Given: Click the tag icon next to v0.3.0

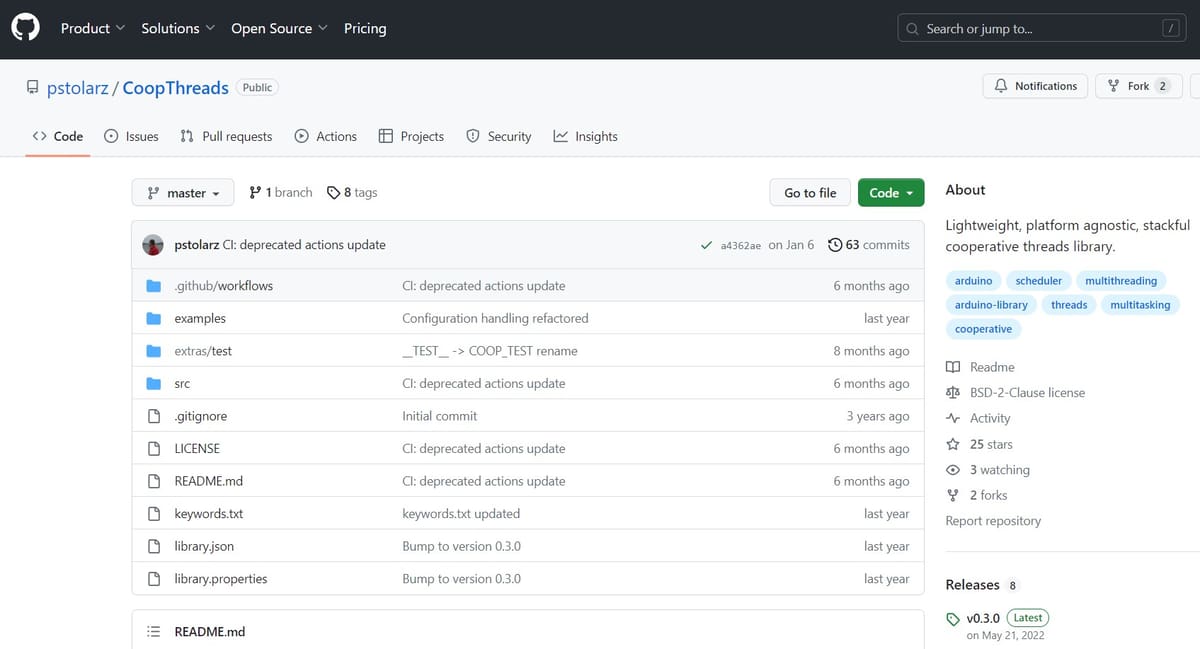Looking at the screenshot, I should 953,619.
